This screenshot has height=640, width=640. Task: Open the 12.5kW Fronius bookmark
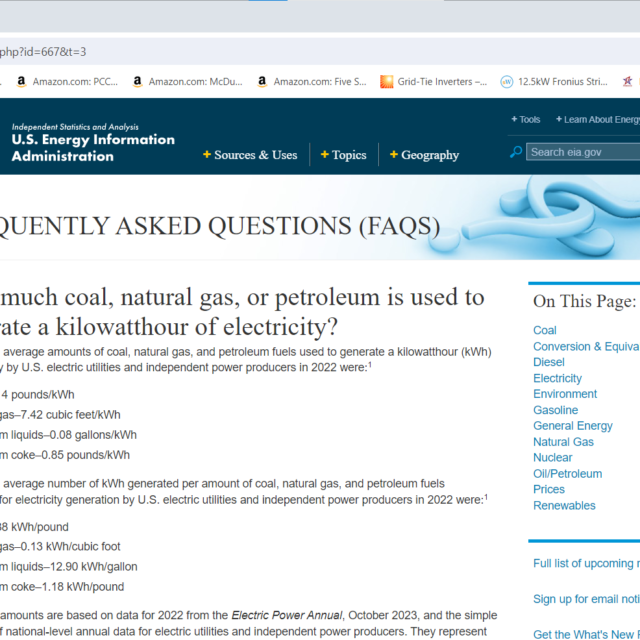pos(554,82)
